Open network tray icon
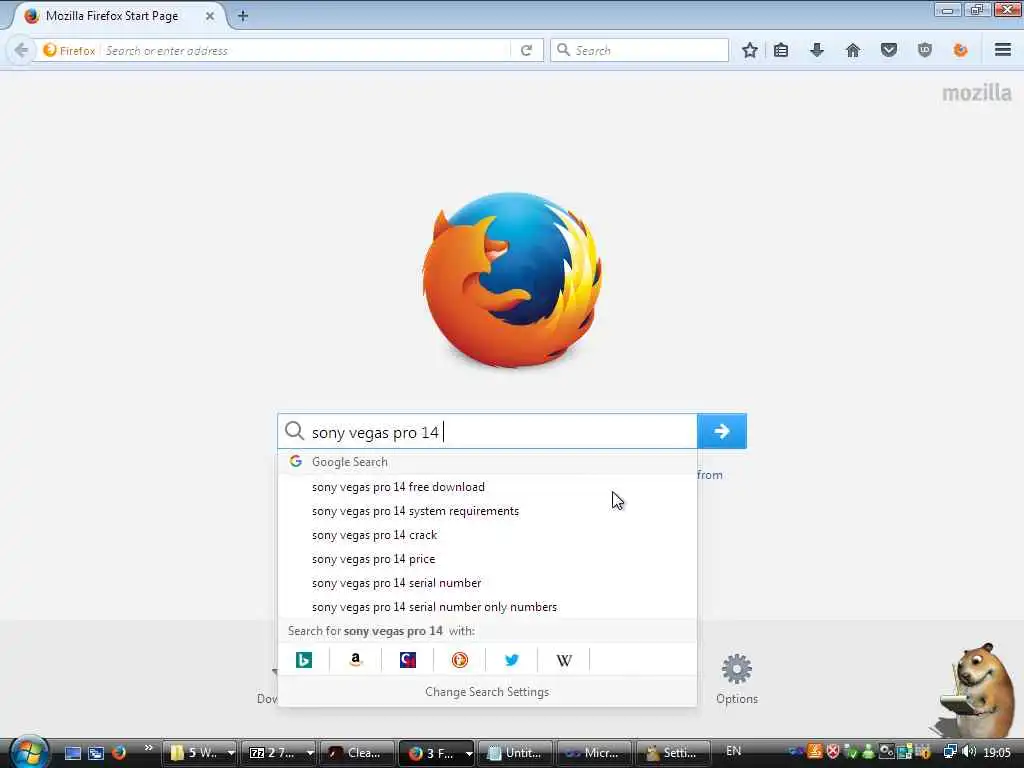The width and height of the screenshot is (1024, 768). tap(951, 752)
